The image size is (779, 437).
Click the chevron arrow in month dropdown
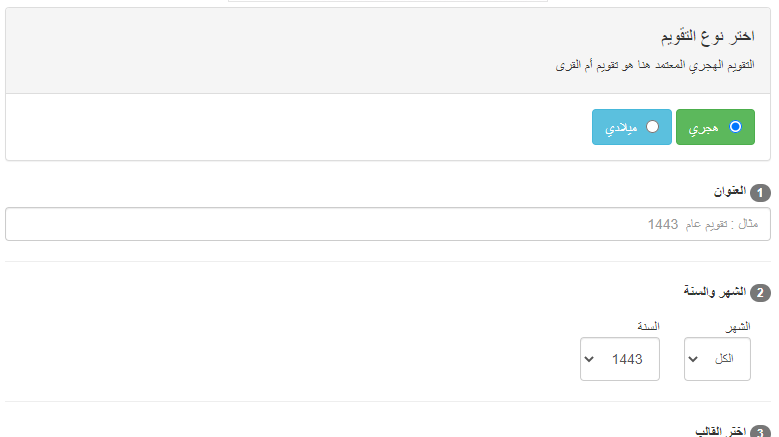coord(693,359)
